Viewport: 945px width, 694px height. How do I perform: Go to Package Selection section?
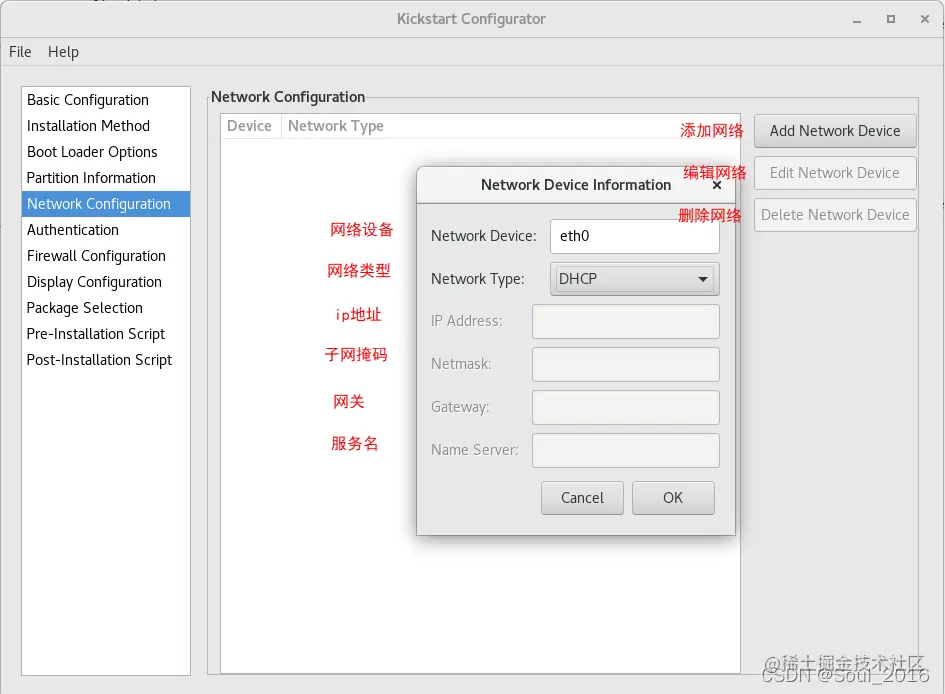pos(106,307)
